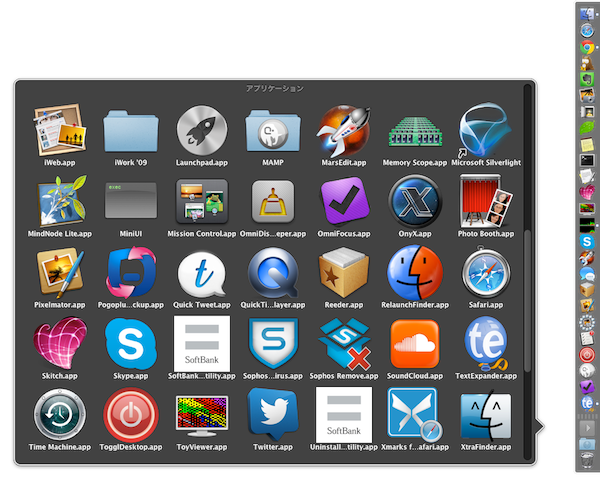Open Reeder.app in the stack grid

pos(344,272)
